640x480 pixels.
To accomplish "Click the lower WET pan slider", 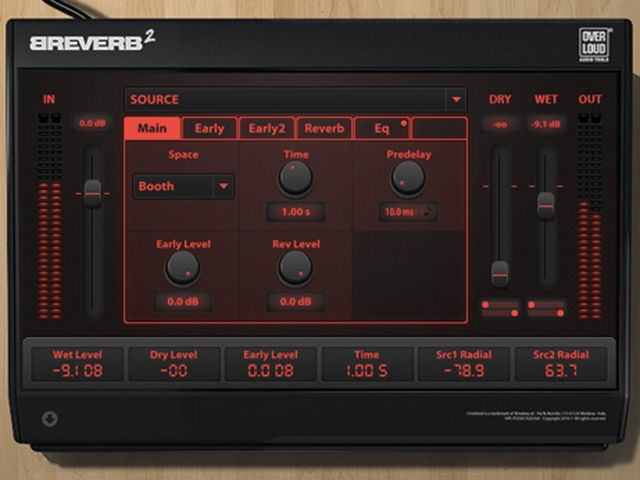I will (546, 313).
